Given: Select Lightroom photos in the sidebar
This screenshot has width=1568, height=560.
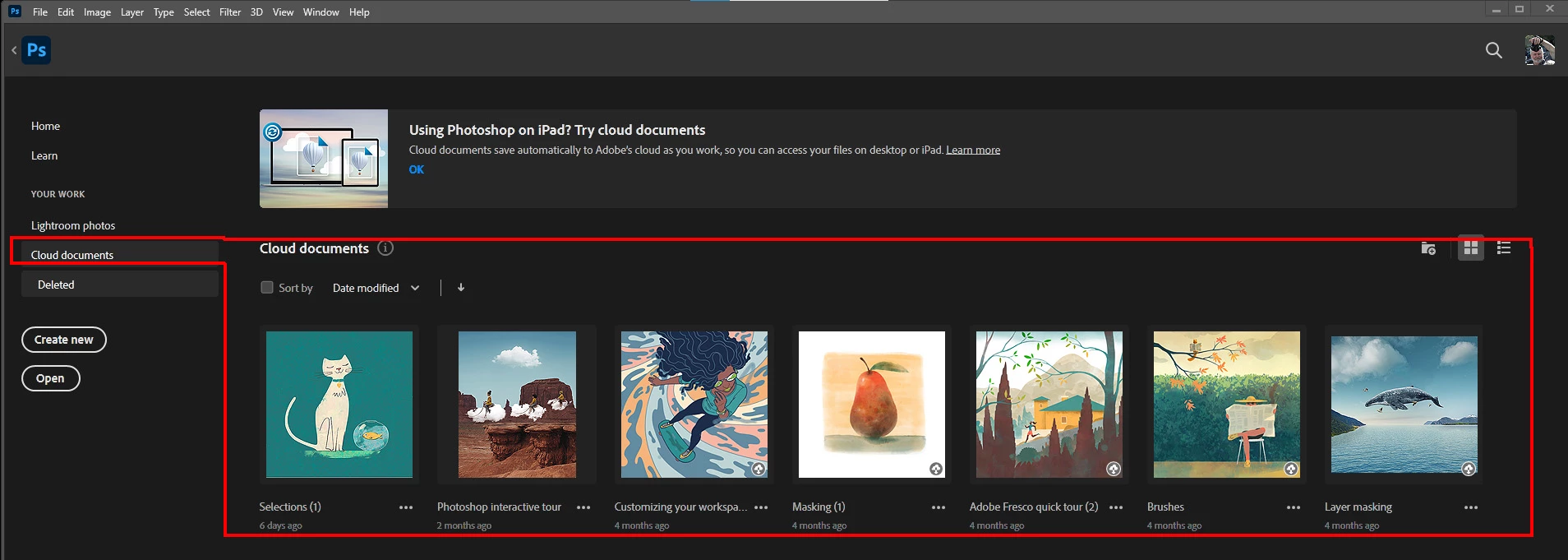Looking at the screenshot, I should (x=73, y=225).
